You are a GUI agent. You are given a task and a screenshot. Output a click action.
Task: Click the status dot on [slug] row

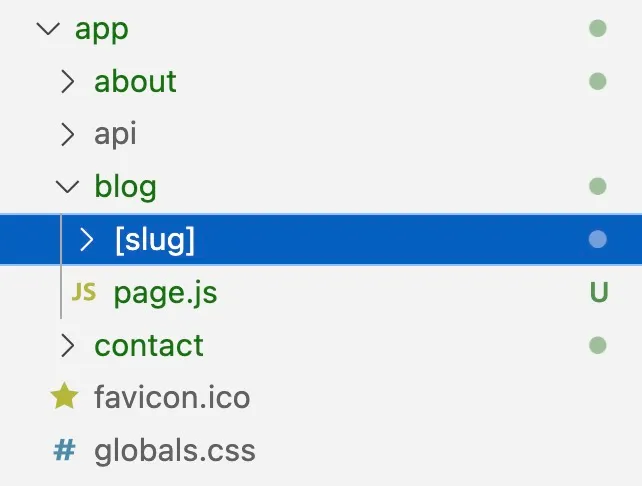(x=597, y=239)
